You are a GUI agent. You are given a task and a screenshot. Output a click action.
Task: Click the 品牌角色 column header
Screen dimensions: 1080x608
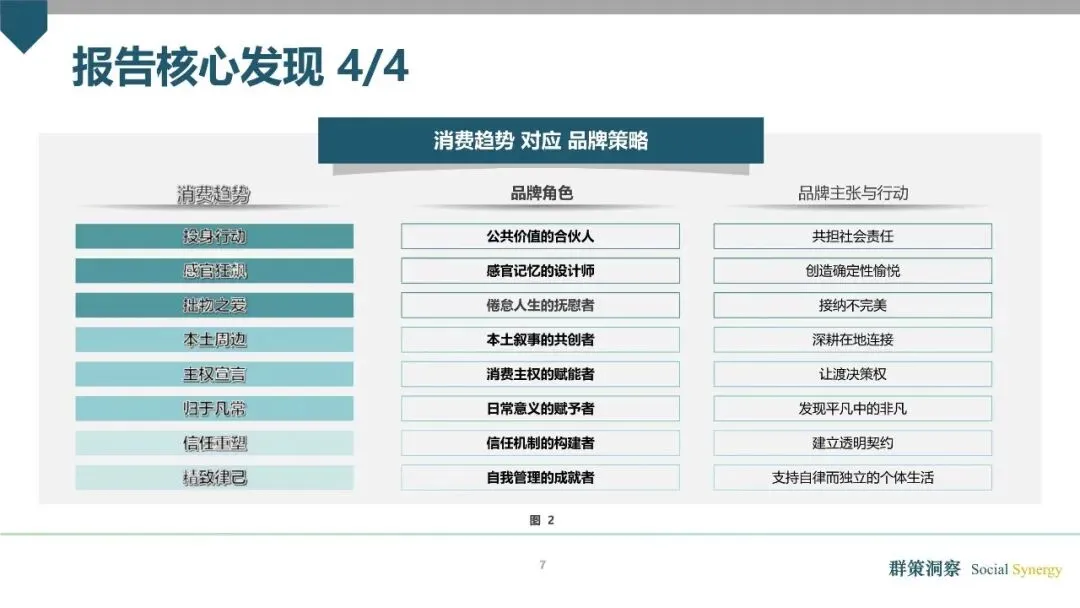(540, 192)
